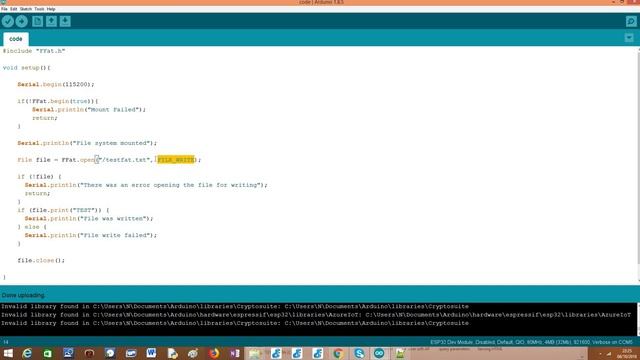Click the file.close() statement
The width and height of the screenshot is (640, 360).
coord(41,260)
